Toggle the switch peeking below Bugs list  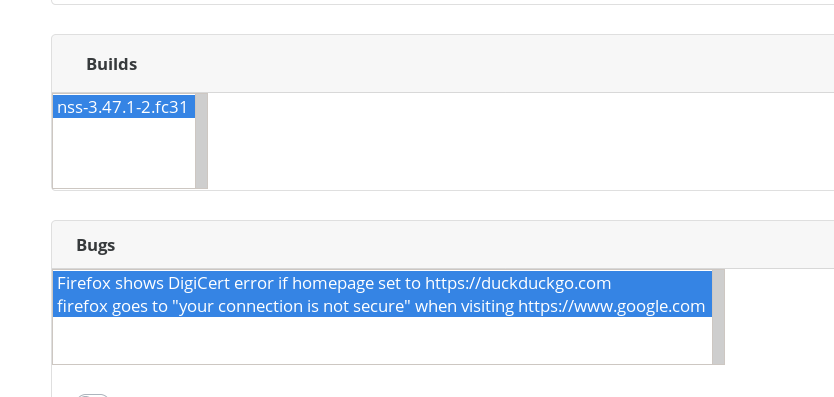(93, 395)
